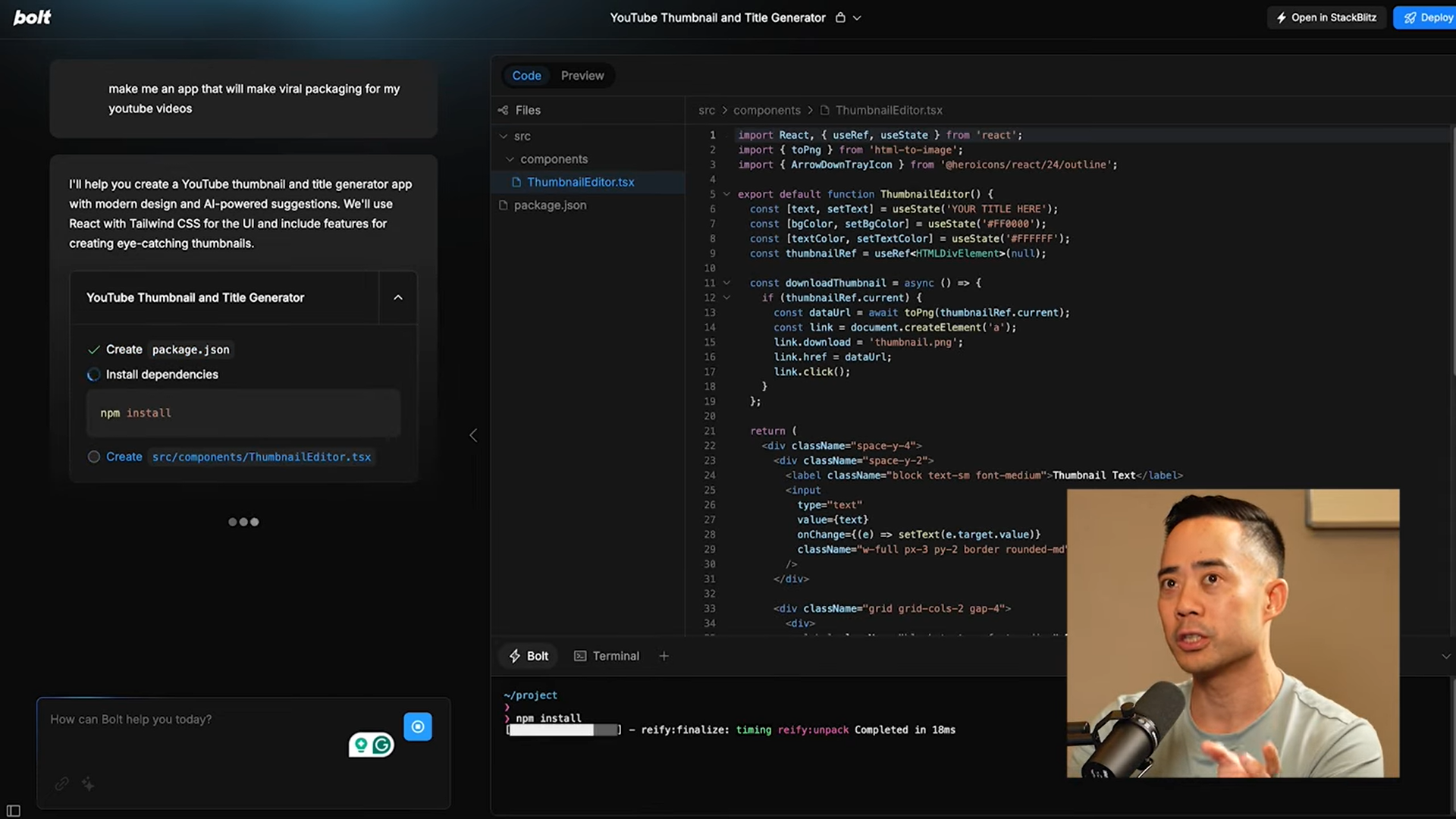Toggle sidebar icon at bottom-left

tap(14, 811)
